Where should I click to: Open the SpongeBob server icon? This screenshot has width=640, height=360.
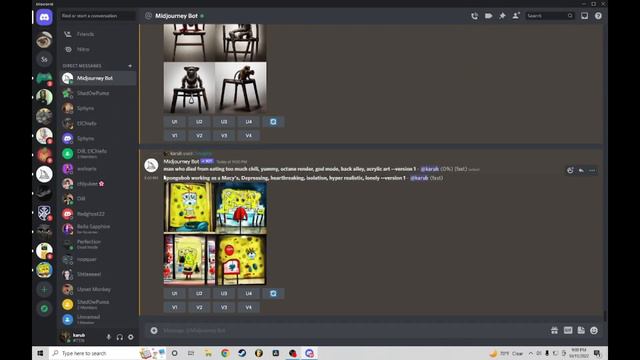coord(44,270)
